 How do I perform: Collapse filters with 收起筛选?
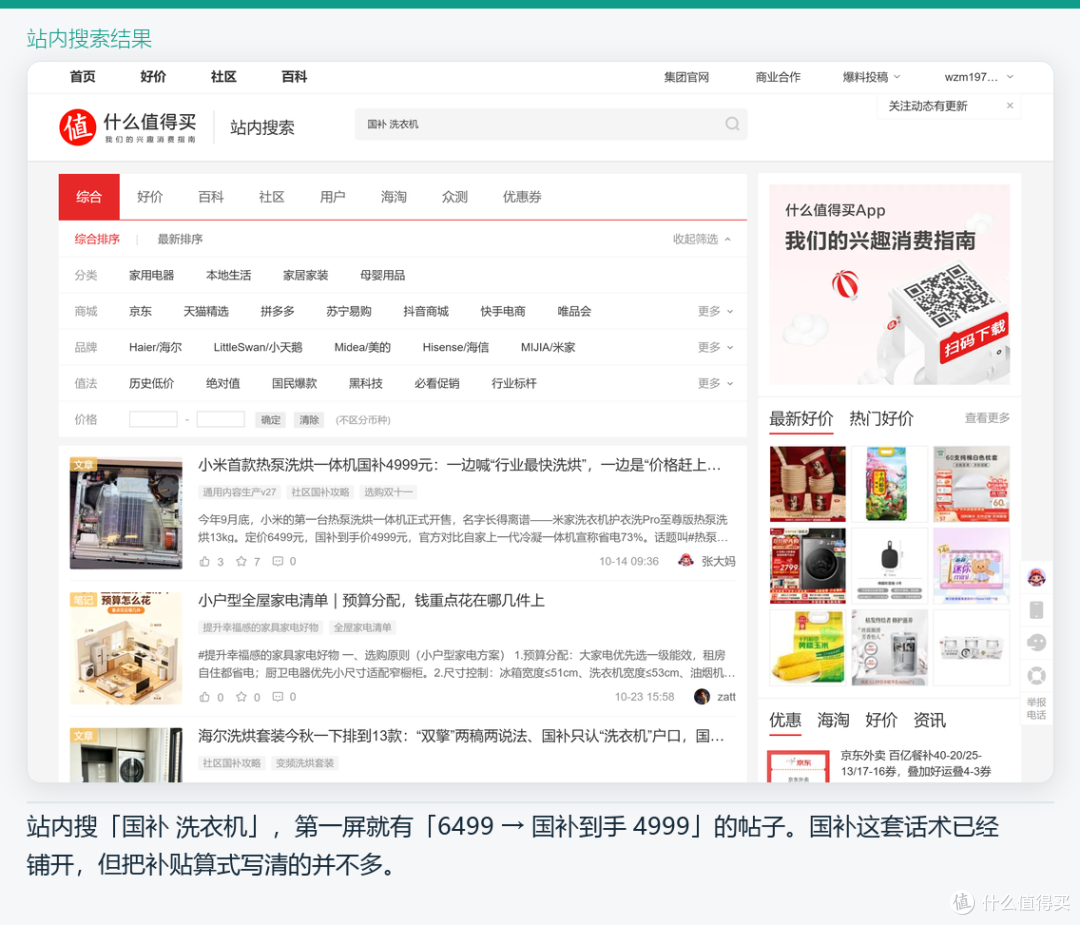point(702,239)
